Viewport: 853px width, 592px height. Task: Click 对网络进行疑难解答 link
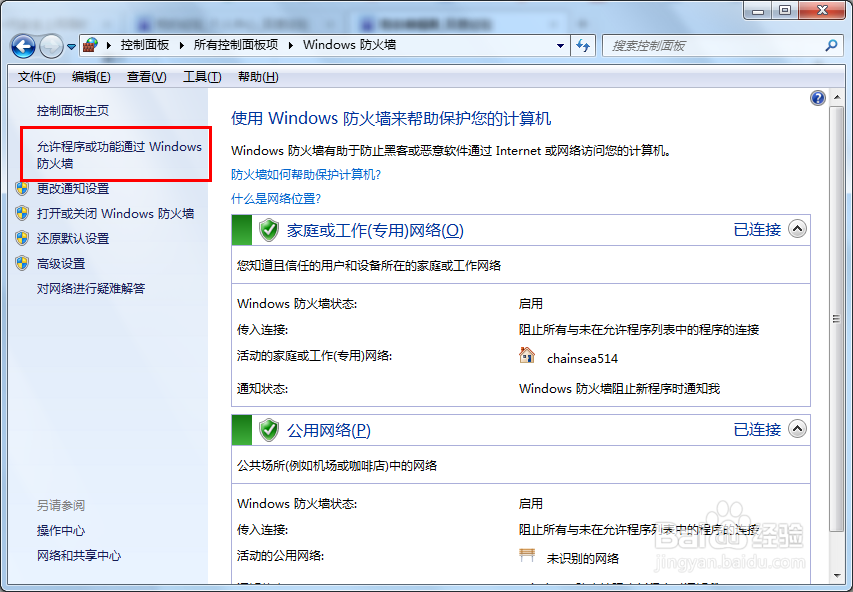pyautogui.click(x=91, y=288)
